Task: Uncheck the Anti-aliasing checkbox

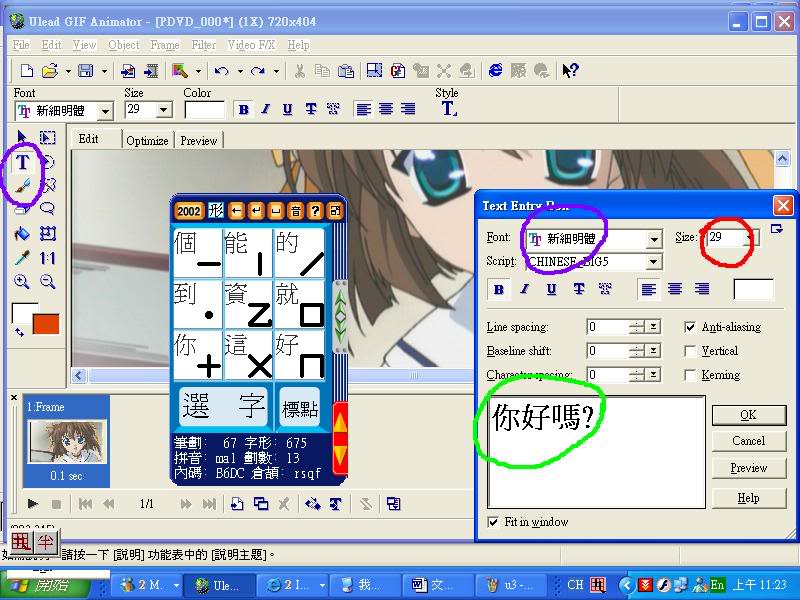Action: (x=690, y=327)
